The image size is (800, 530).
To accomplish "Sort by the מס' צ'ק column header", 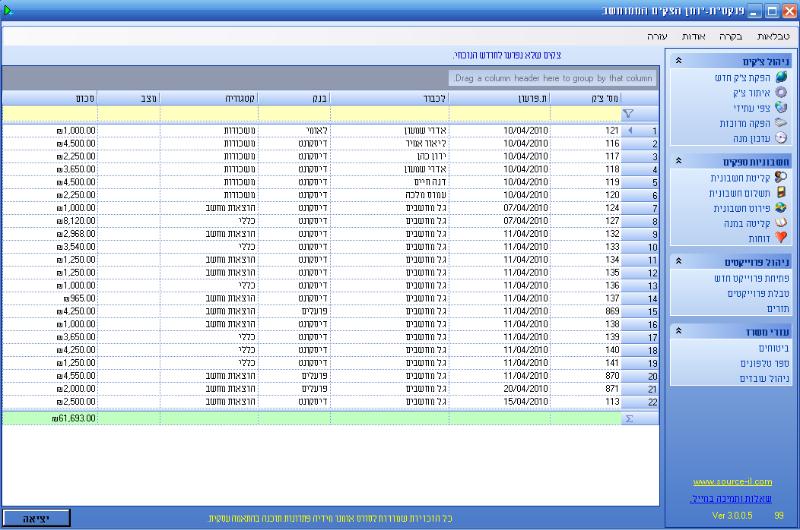I will [x=586, y=98].
